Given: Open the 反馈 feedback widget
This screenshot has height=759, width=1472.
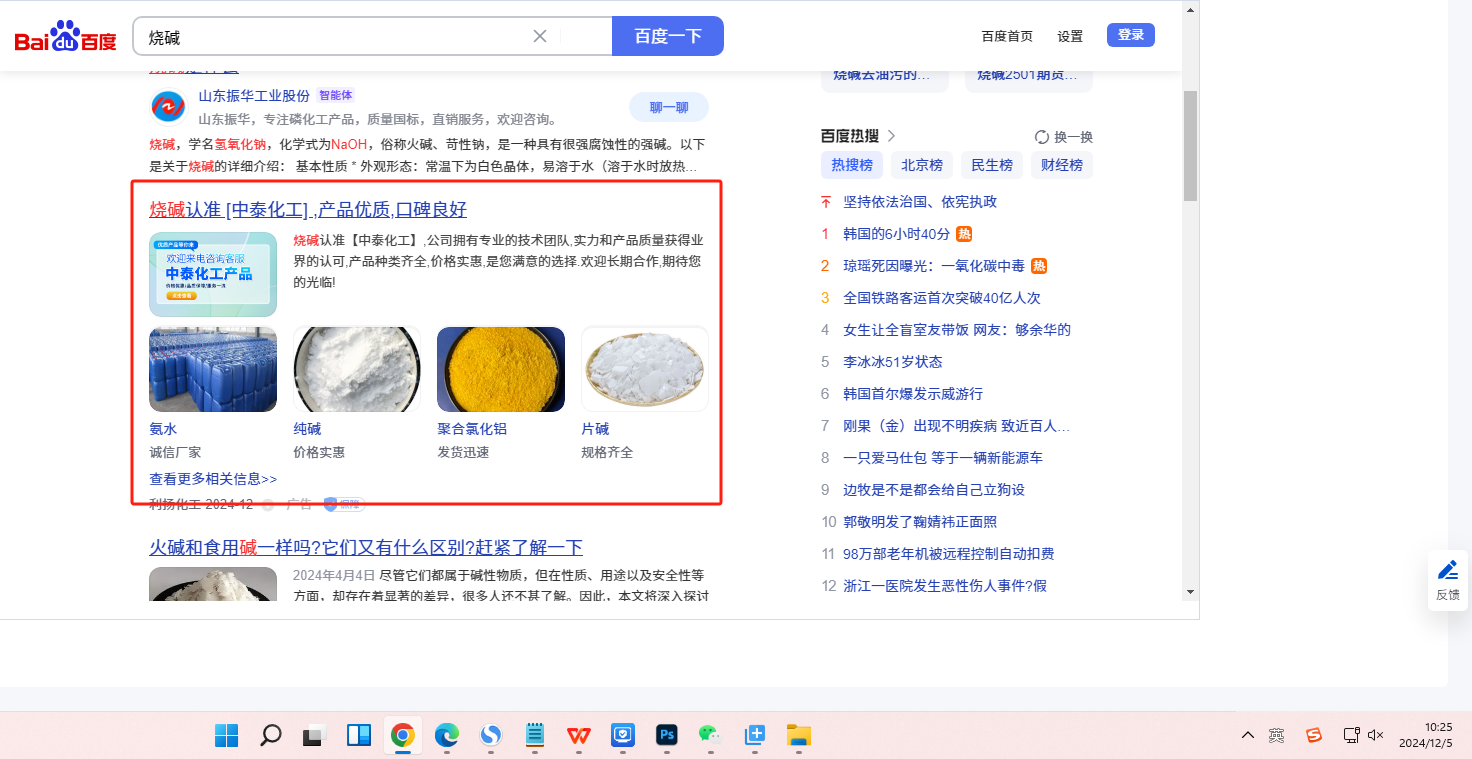Looking at the screenshot, I should click(x=1448, y=580).
